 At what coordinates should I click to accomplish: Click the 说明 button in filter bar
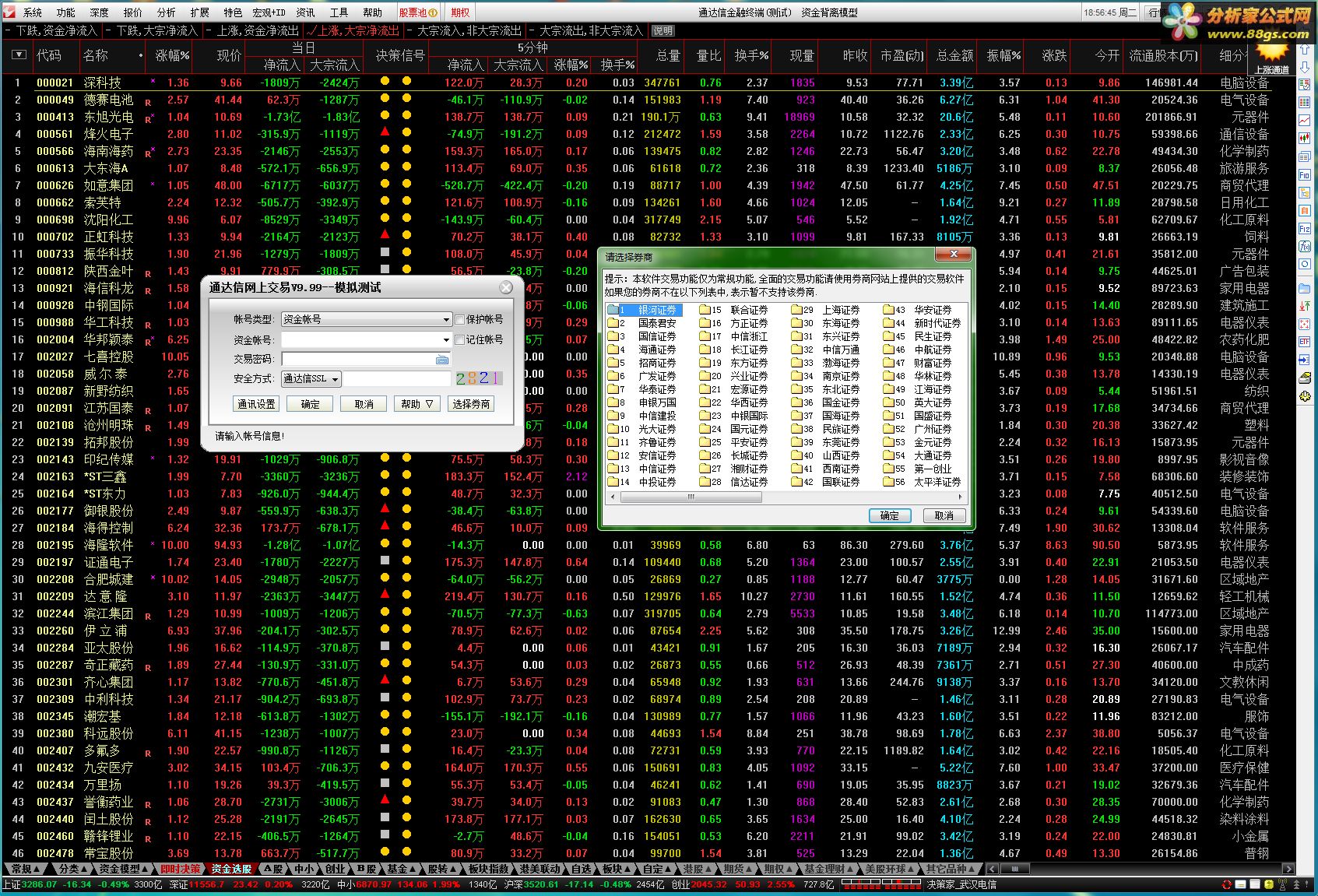(663, 31)
